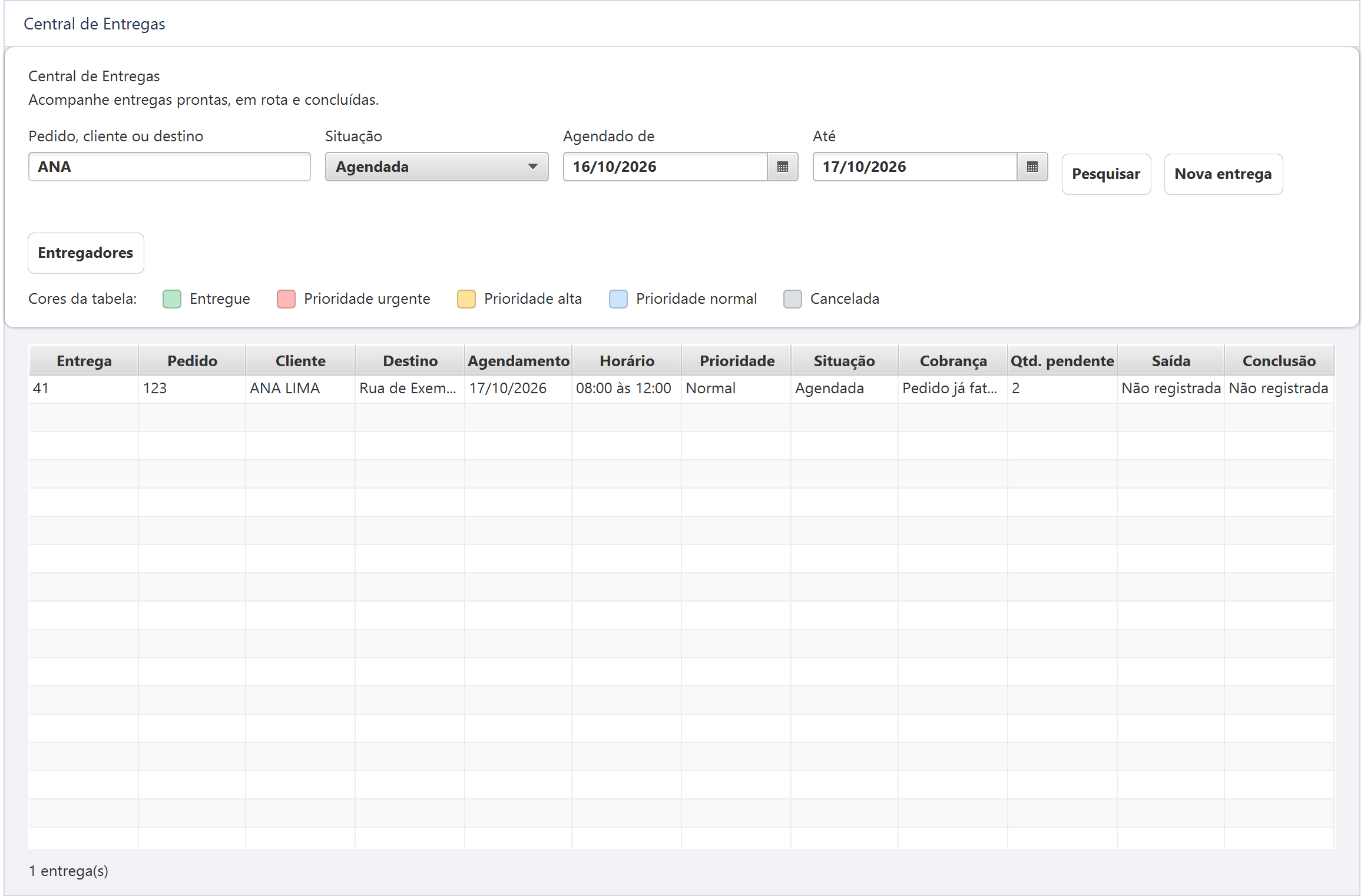Click the green Entregue color swatch
This screenshot has height=896, width=1364.
(x=172, y=299)
